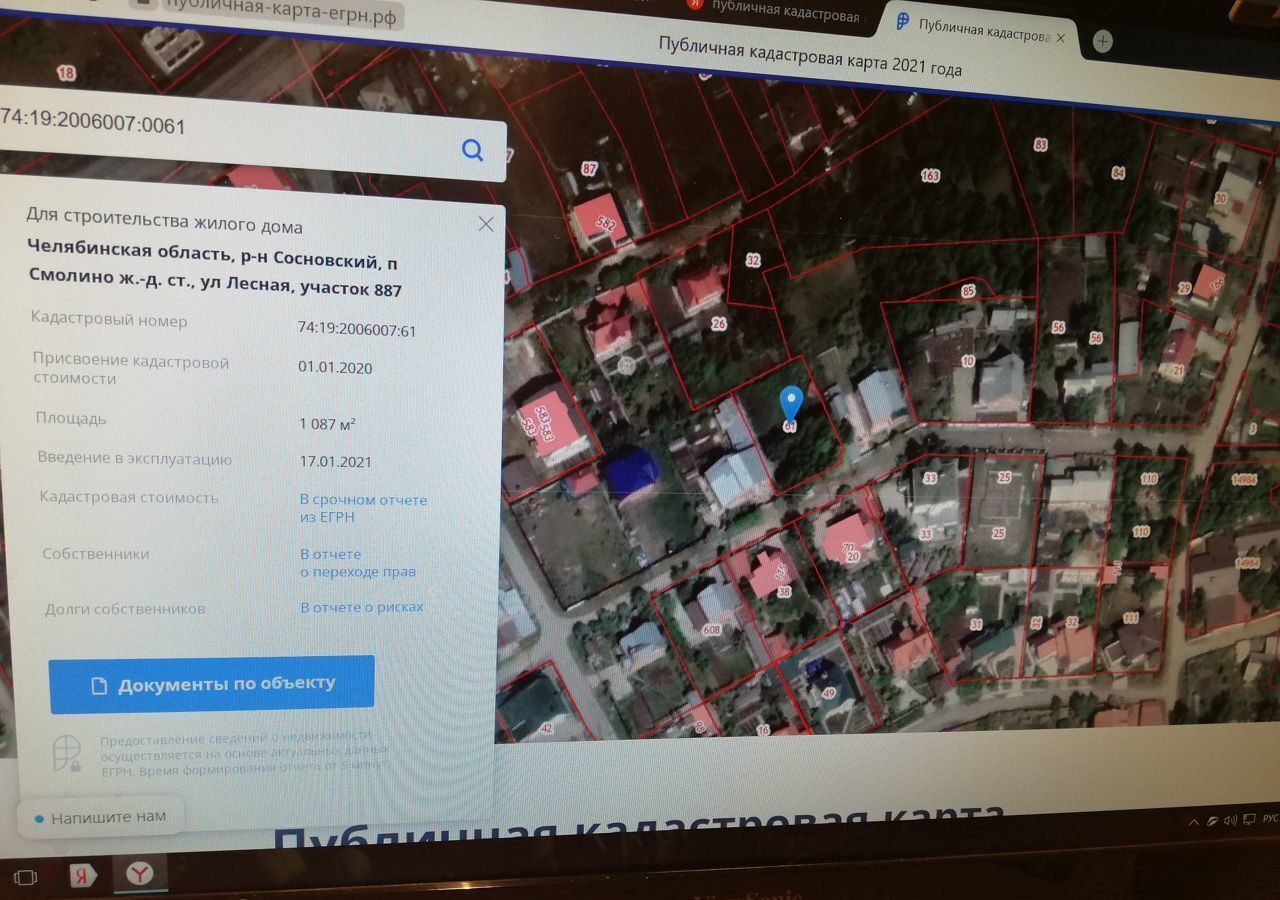Select map parcel labeled 49
Screen dimensions: 1280x900
pyautogui.click(x=828, y=693)
